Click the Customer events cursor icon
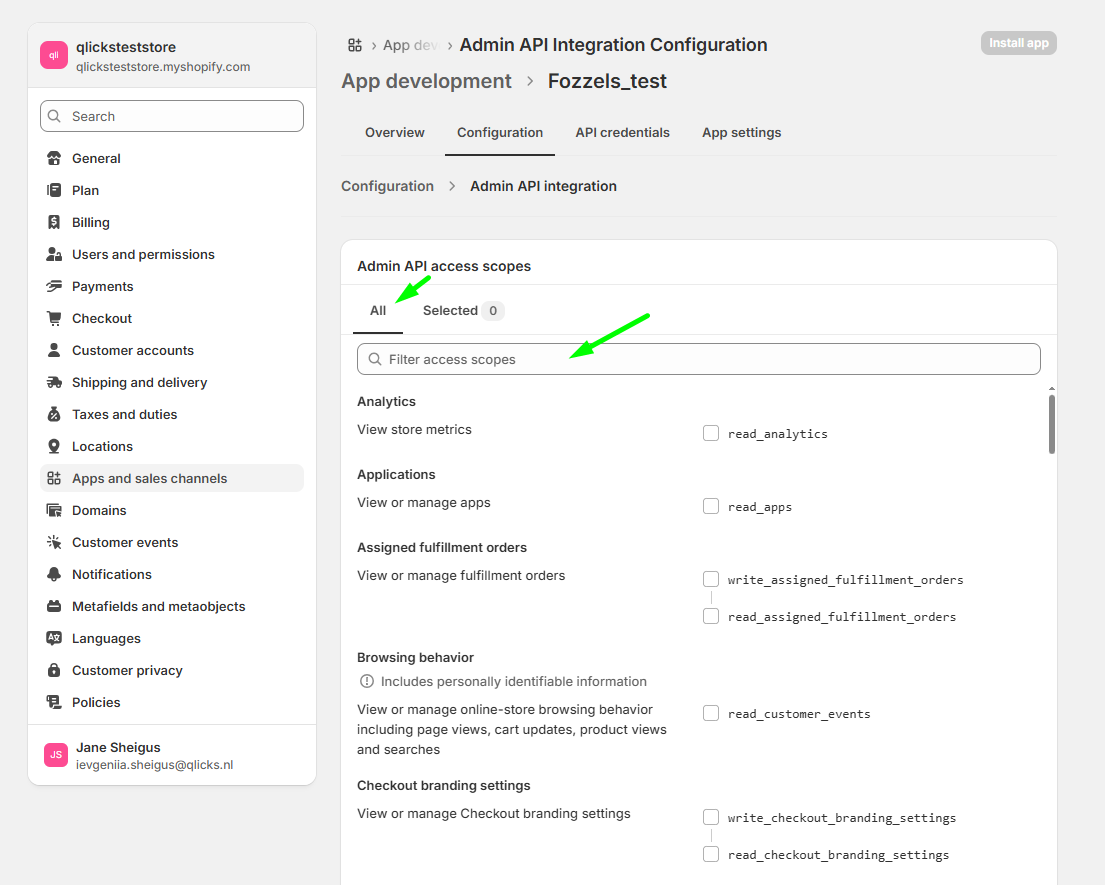 54,543
